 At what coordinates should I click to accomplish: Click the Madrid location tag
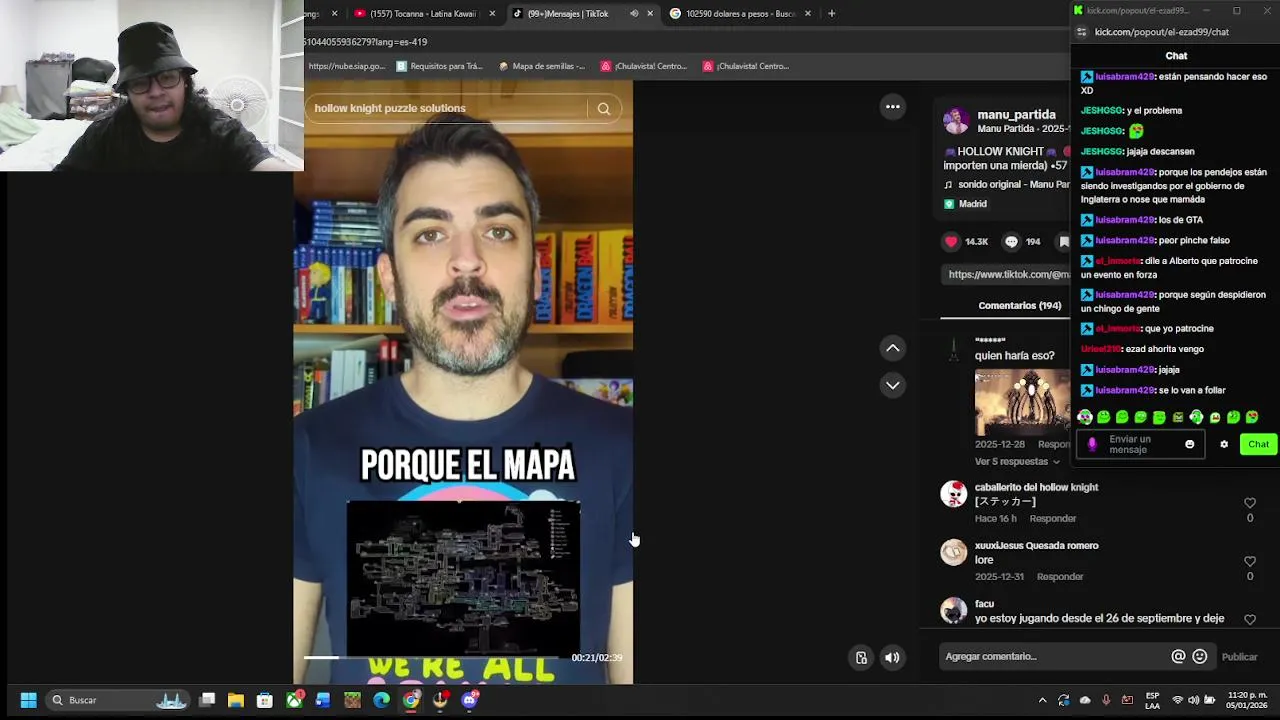972,204
